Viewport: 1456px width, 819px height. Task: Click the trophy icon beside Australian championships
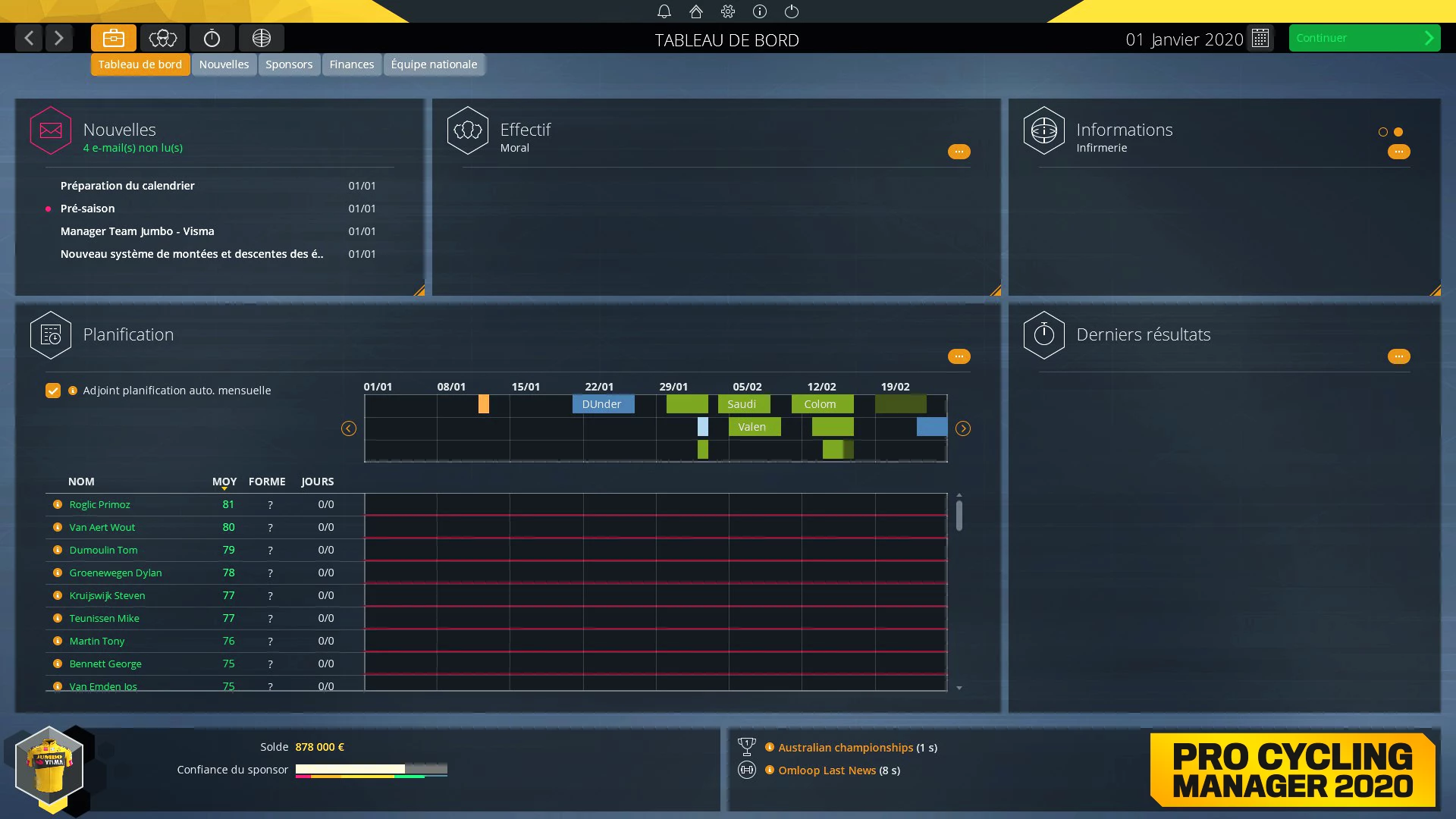coord(747,747)
